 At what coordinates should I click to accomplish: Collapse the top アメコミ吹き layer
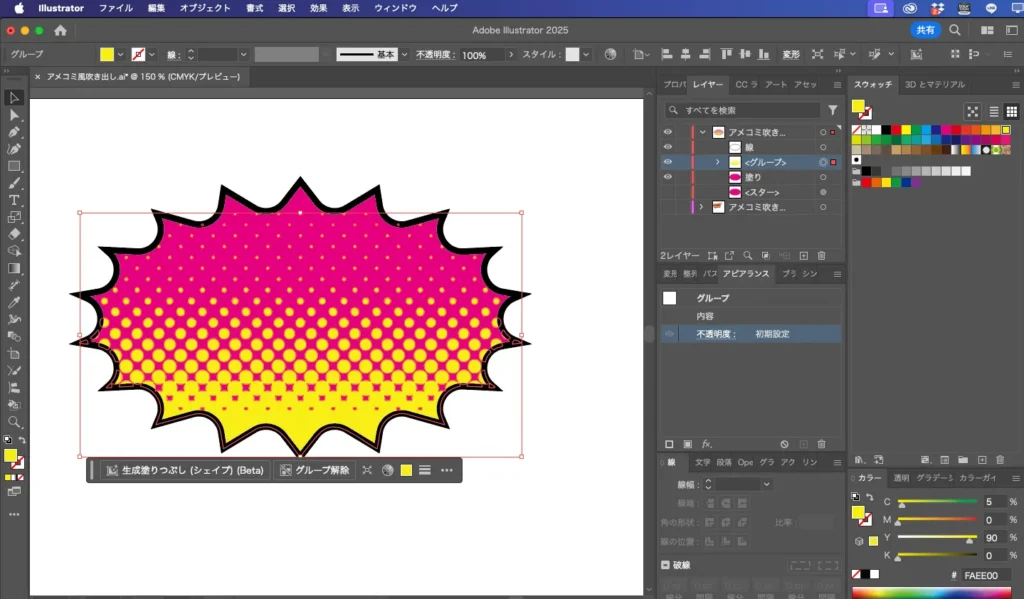click(x=703, y=132)
